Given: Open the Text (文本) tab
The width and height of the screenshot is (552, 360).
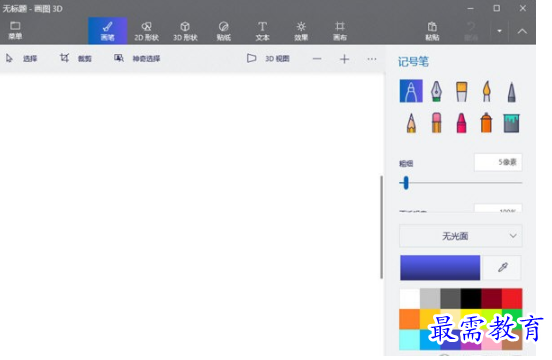Looking at the screenshot, I should [262, 31].
